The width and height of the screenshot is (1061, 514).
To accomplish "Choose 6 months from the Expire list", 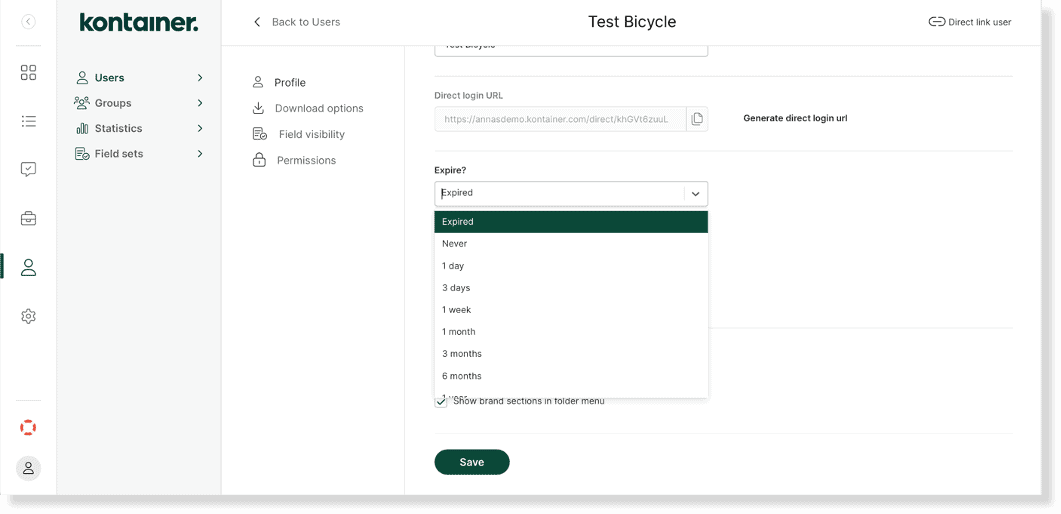I will click(x=571, y=375).
